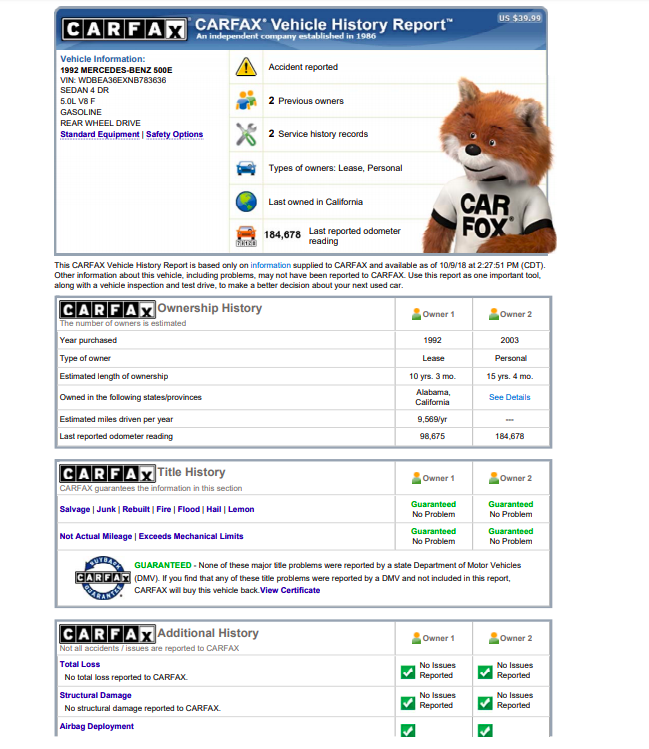The image size is (649, 749).
Task: Click Structural Damage green checkmark for Owner 2
Action: pyautogui.click(x=485, y=703)
